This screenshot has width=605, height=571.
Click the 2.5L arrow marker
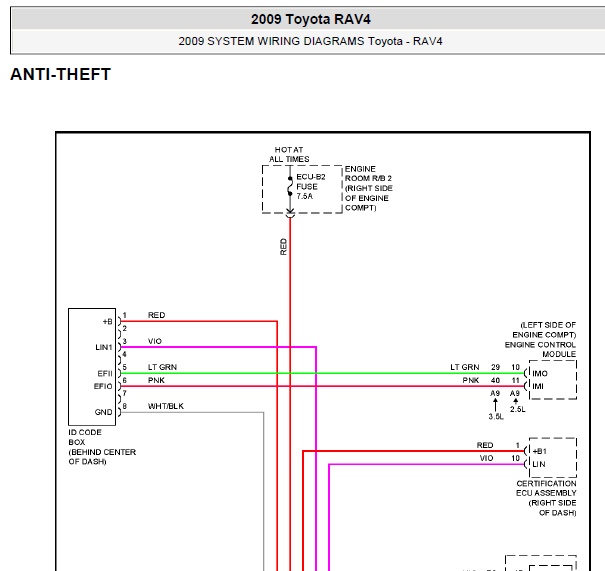[x=517, y=405]
